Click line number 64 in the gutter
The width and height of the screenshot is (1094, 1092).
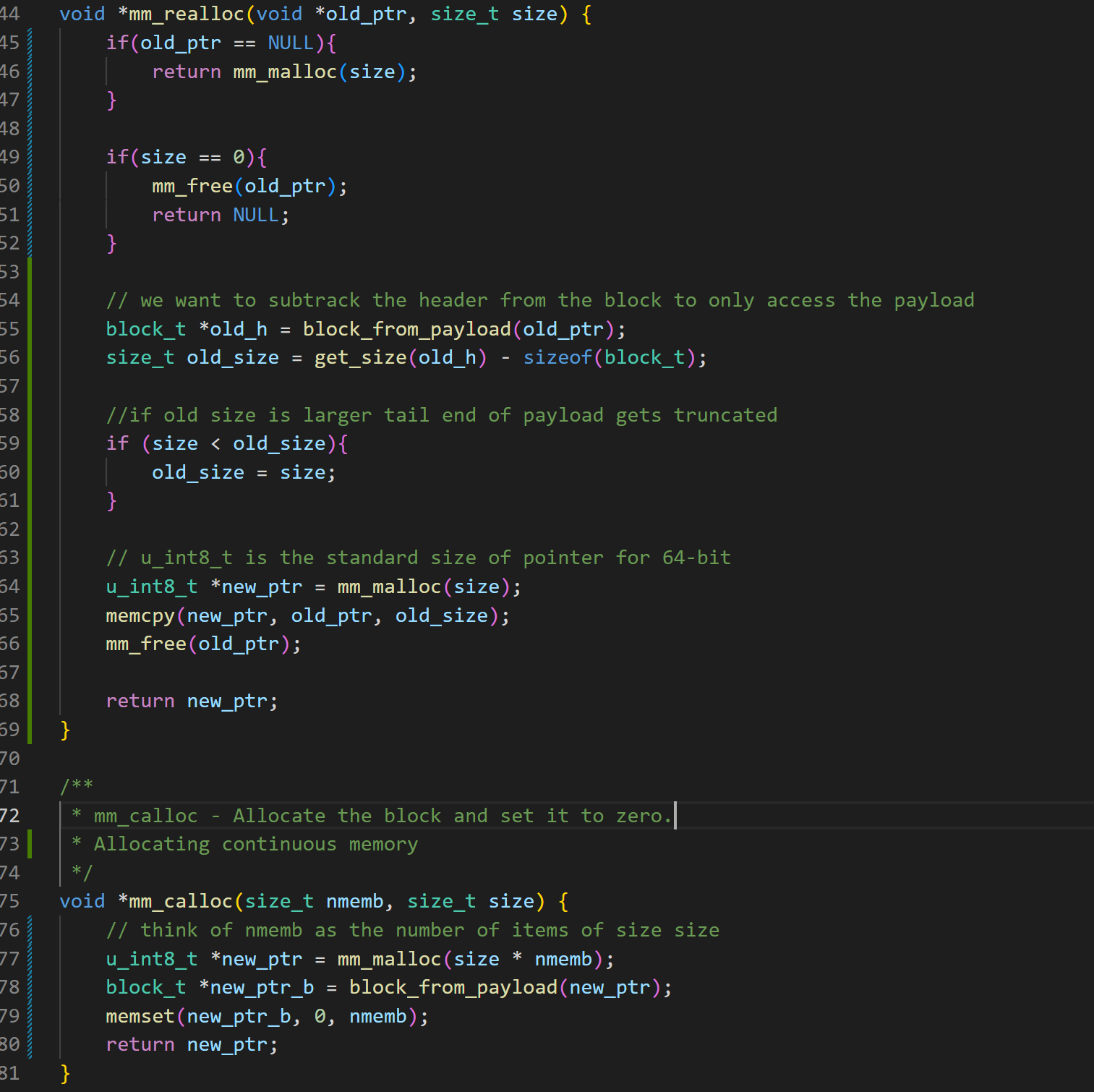pyautogui.click(x=9, y=586)
